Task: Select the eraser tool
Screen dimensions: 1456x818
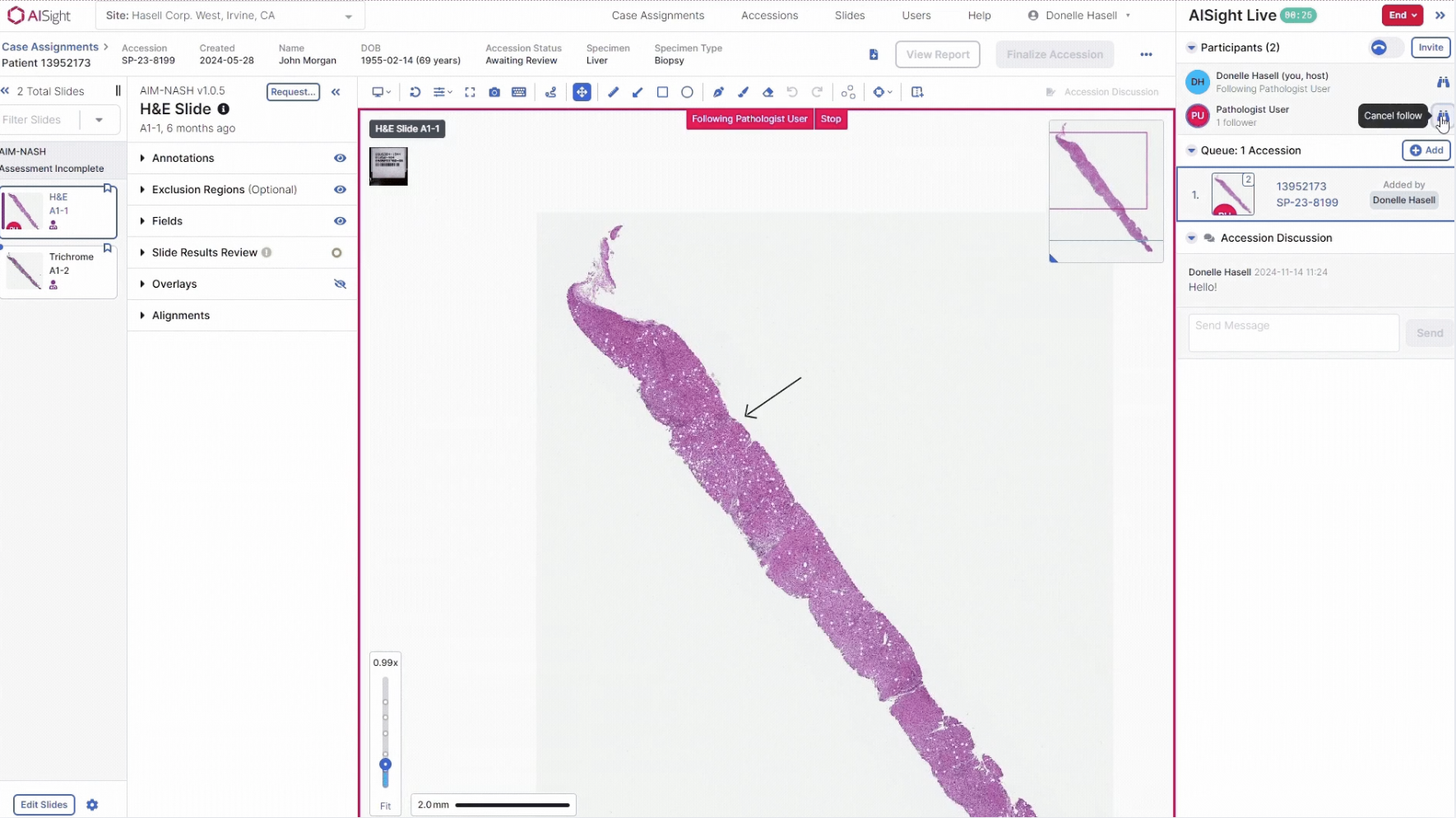Action: point(768,92)
